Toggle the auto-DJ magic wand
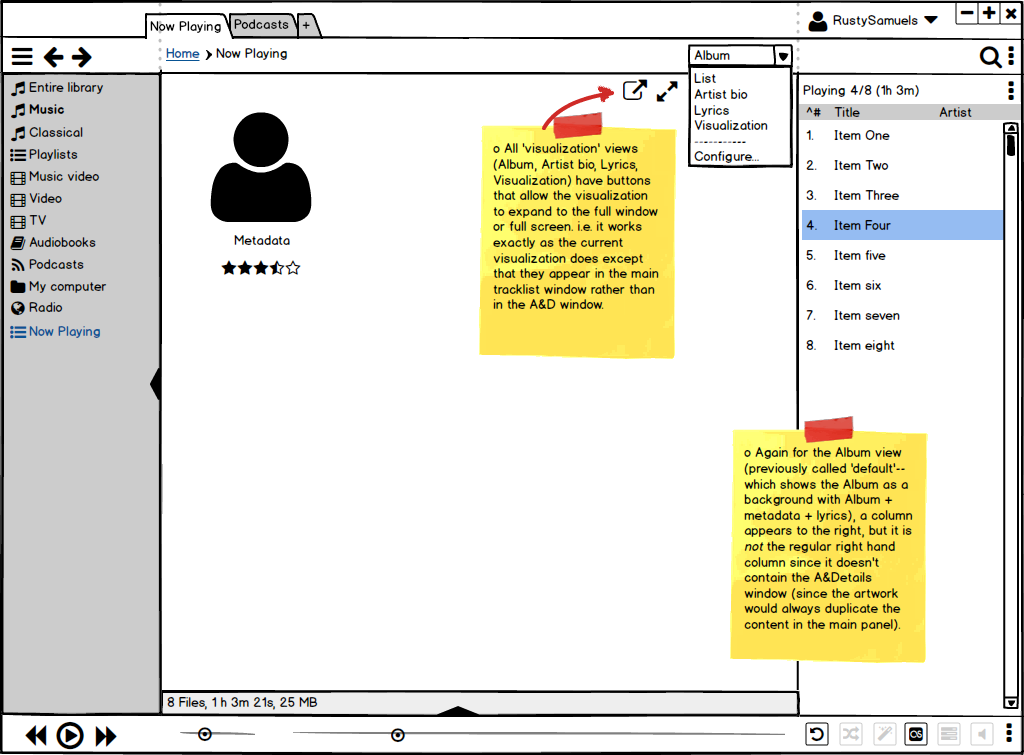This screenshot has width=1024, height=755. (883, 735)
